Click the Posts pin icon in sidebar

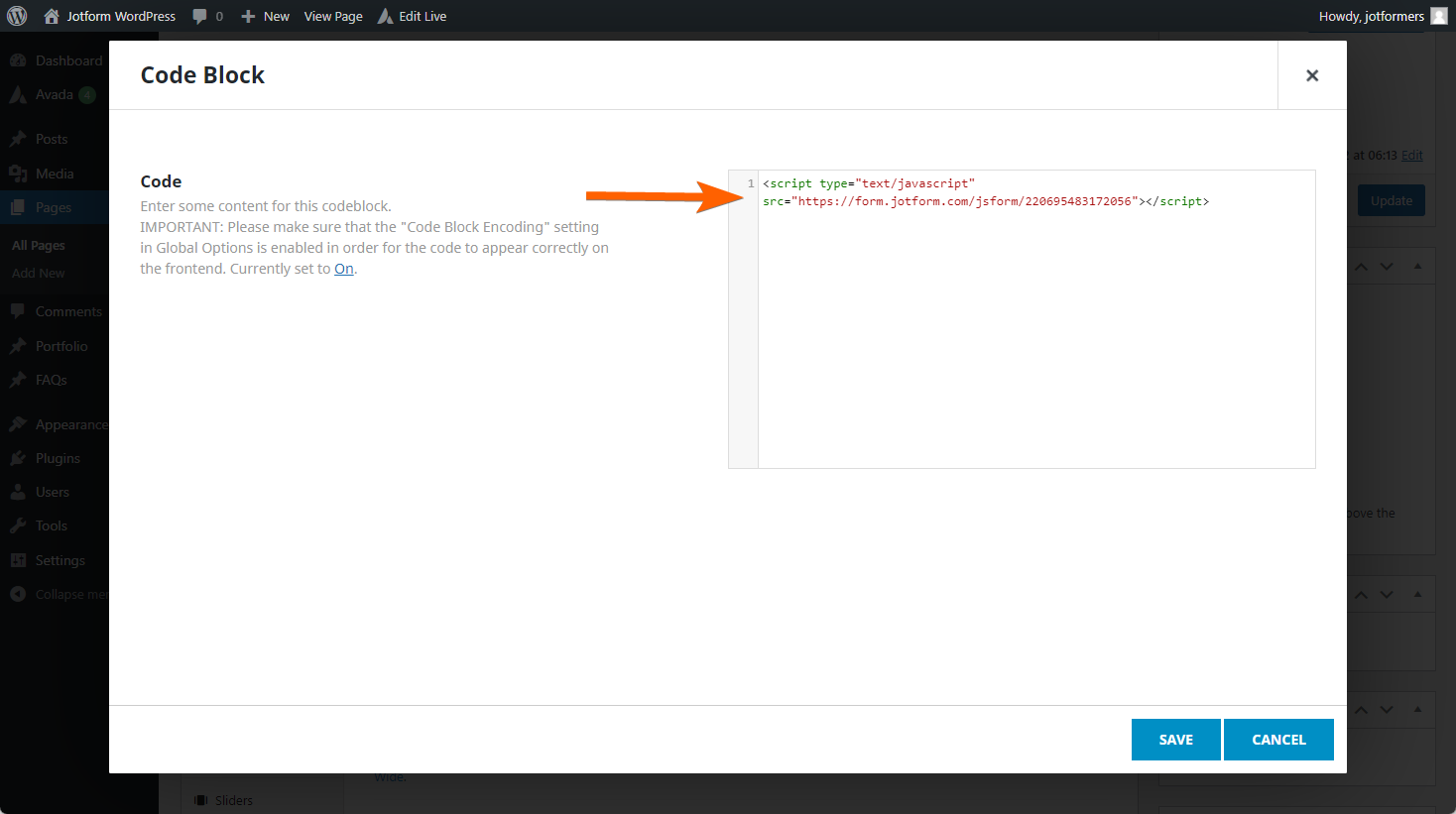point(18,139)
